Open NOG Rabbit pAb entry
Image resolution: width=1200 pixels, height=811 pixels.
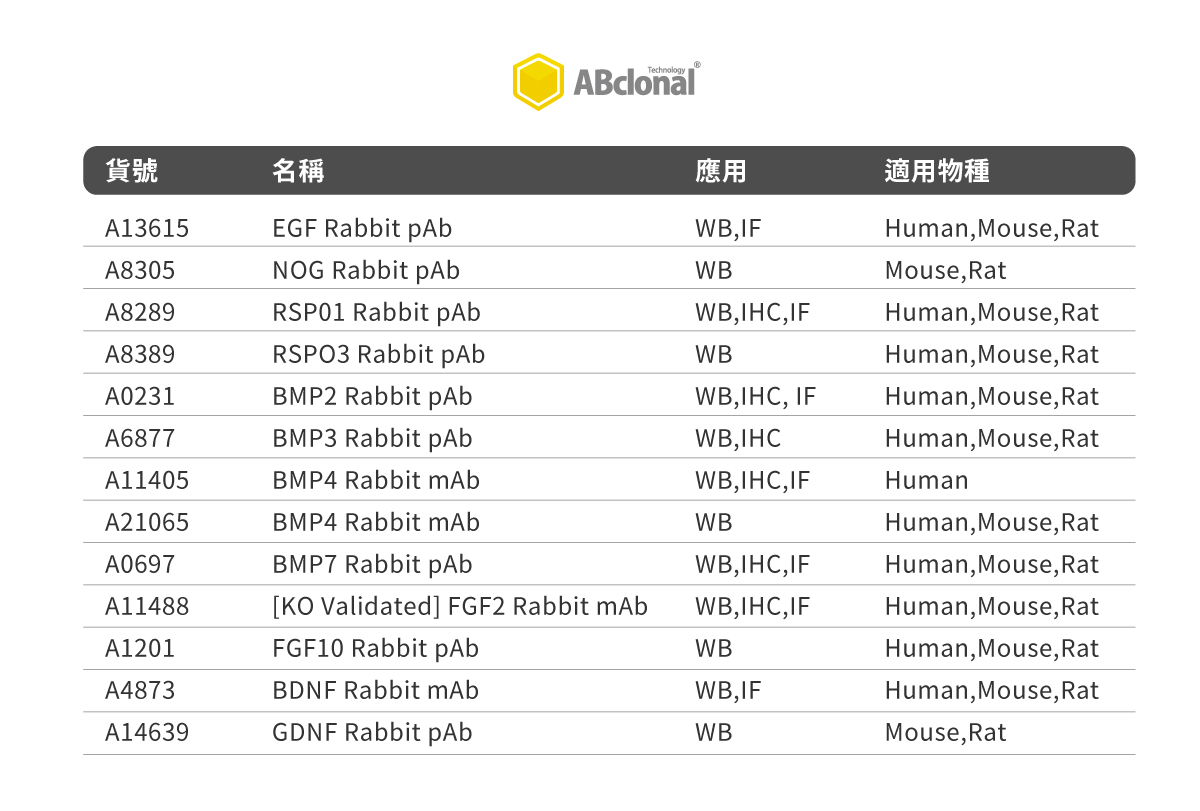click(x=366, y=271)
